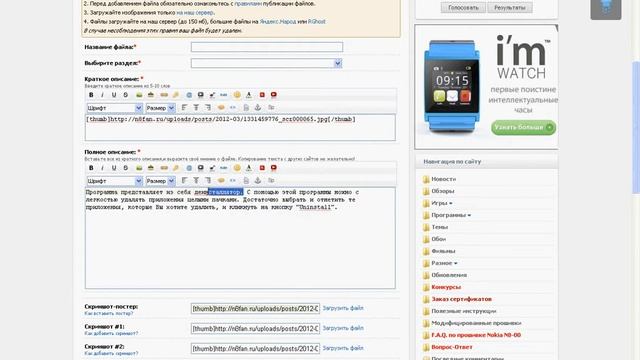Apply strikethrough in the short description toolbar
The width and height of the screenshot is (640, 360).
coord(126,95)
